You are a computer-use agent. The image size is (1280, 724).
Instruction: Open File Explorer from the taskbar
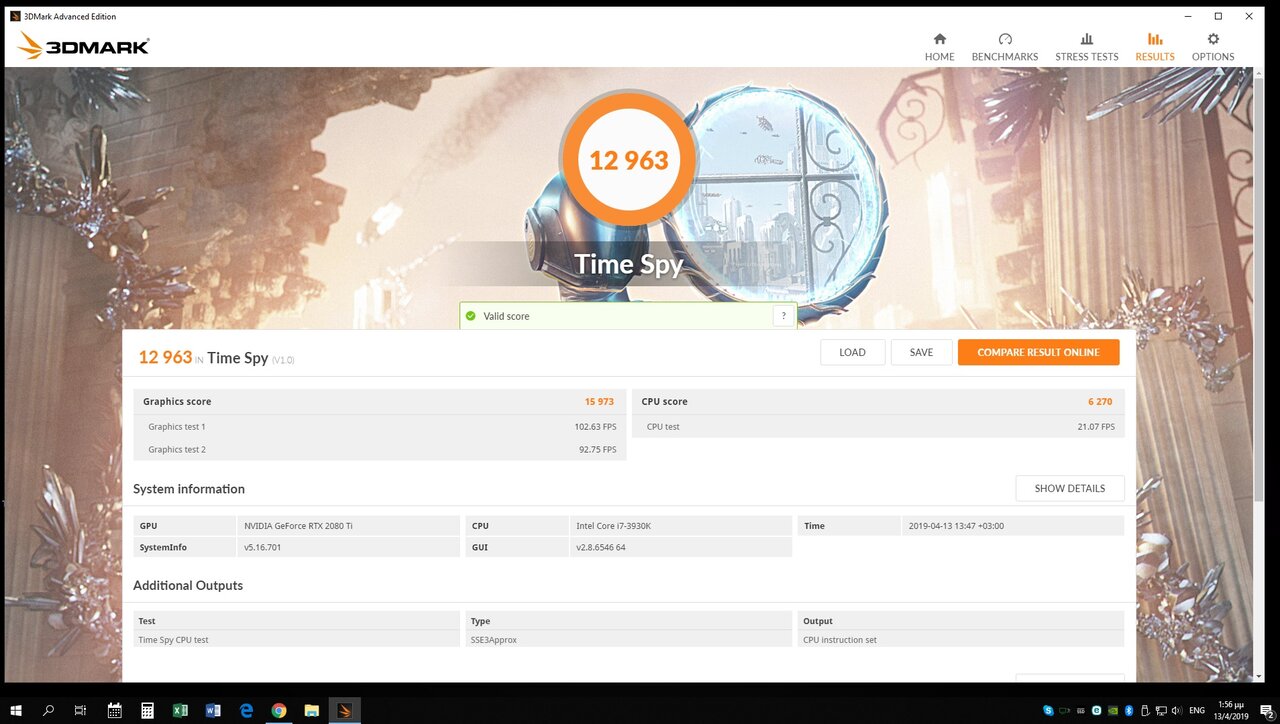(312, 710)
